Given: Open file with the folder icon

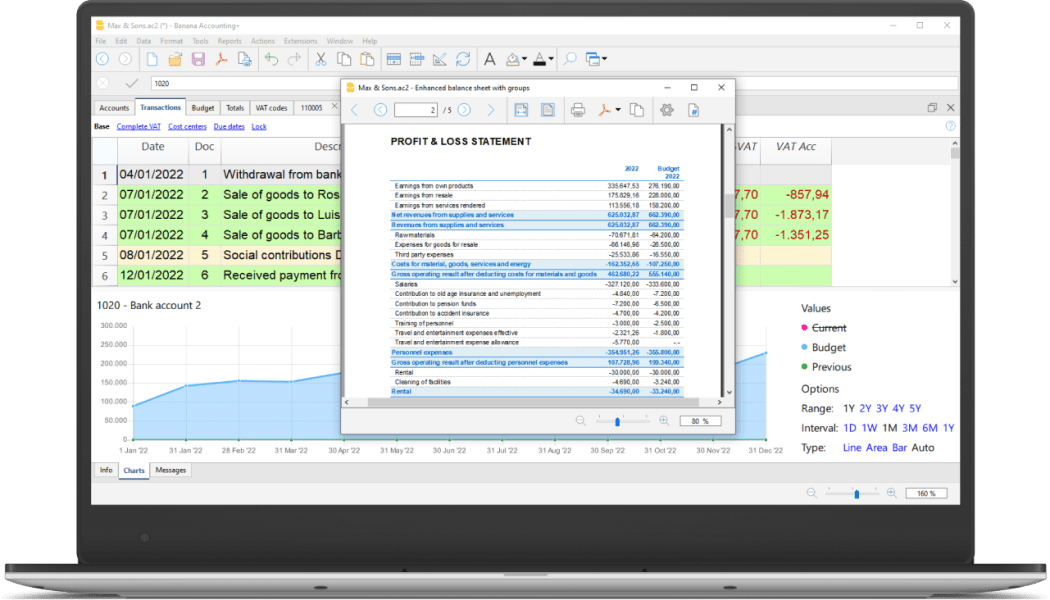Looking at the screenshot, I should point(175,60).
